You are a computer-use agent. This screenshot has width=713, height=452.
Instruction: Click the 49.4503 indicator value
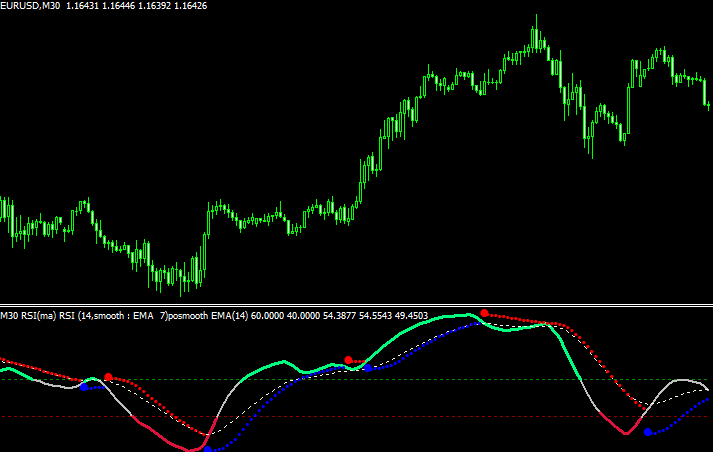[412, 316]
